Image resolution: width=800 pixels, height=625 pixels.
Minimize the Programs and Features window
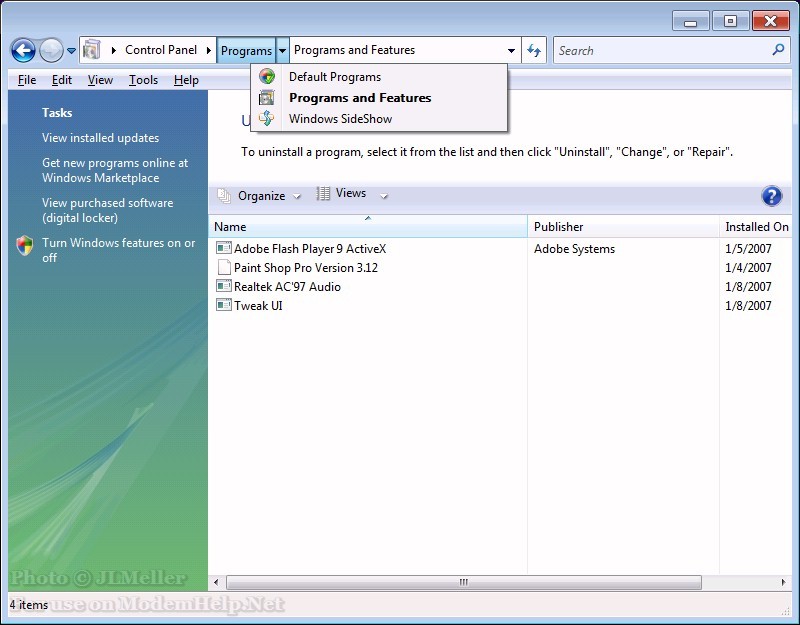click(690, 22)
